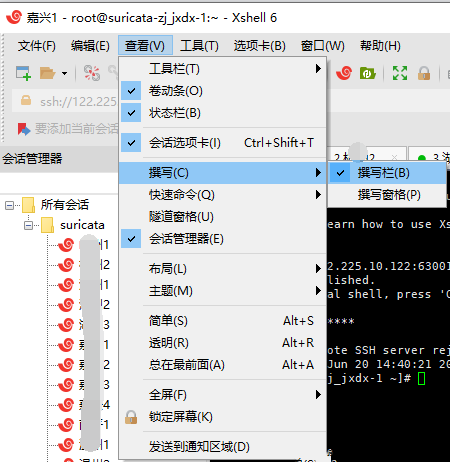The width and height of the screenshot is (450, 462).
Task: Toggle the 撰写栏(B) checked option
Action: tap(387, 173)
